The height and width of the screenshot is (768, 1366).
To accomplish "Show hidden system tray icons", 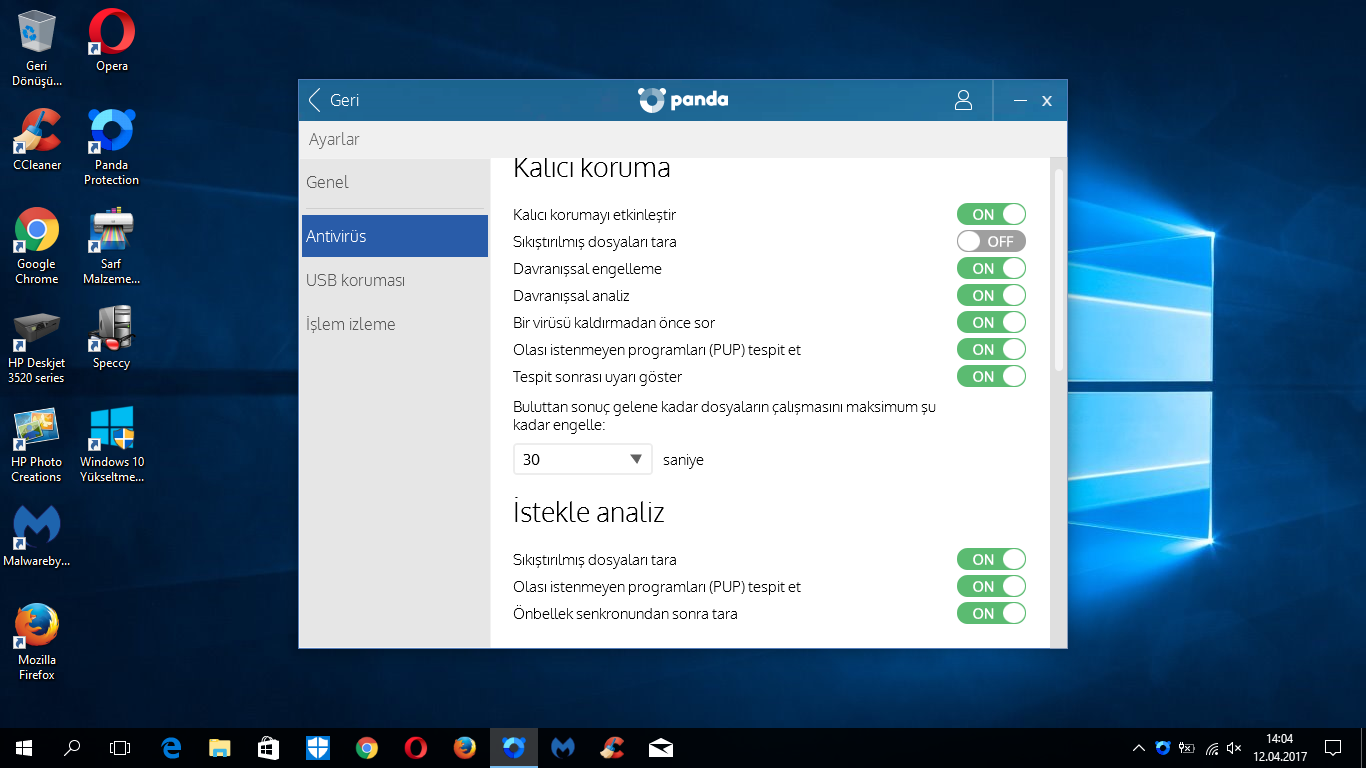I will (x=1138, y=748).
